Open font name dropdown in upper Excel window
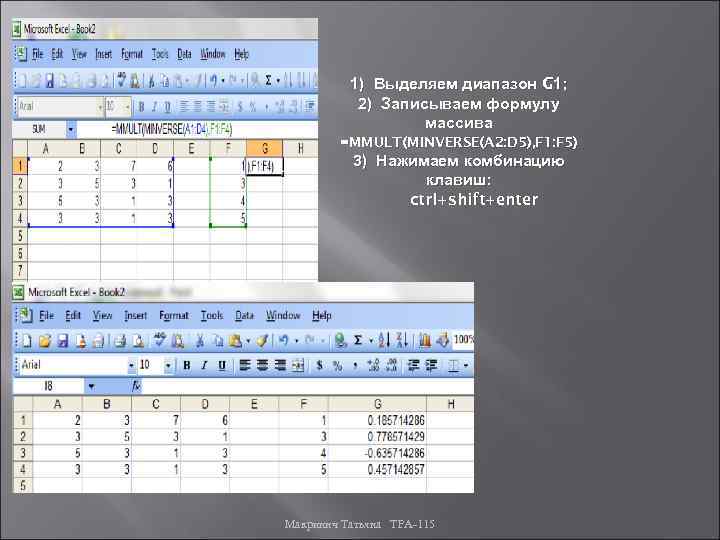Screen dimensions: 720x540 100,107
